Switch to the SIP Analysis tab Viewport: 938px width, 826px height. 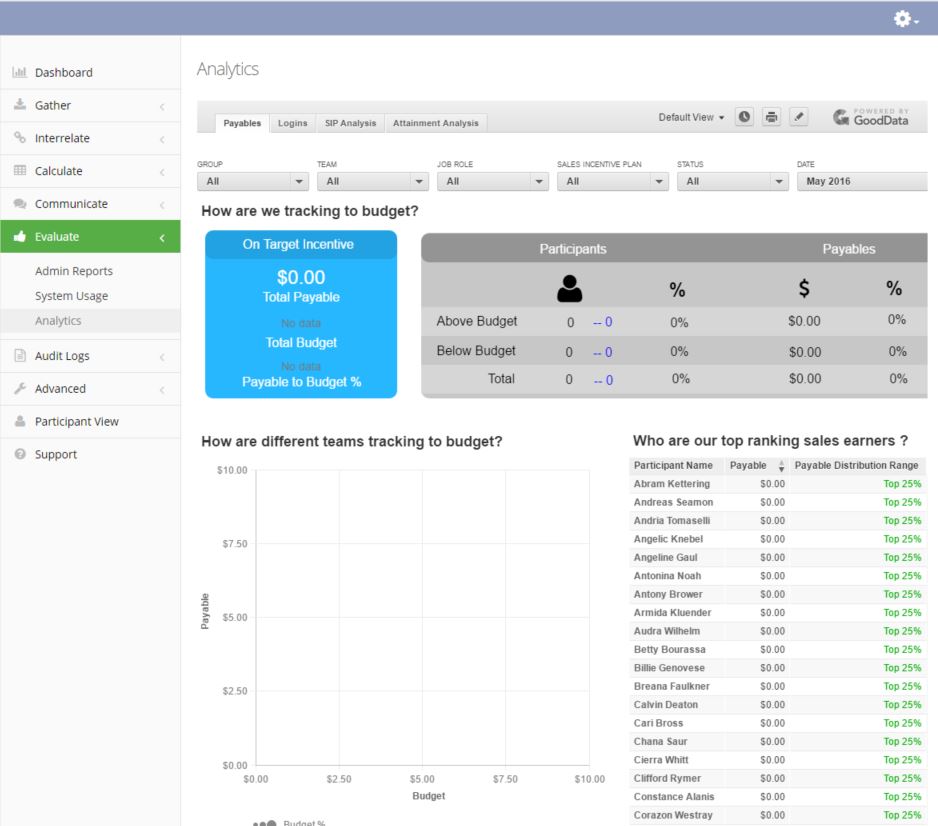click(351, 123)
